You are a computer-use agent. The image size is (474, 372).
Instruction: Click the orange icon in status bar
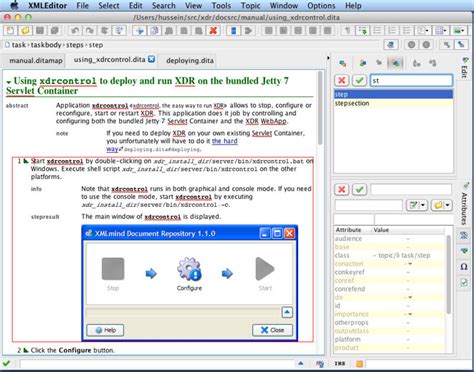click(359, 364)
